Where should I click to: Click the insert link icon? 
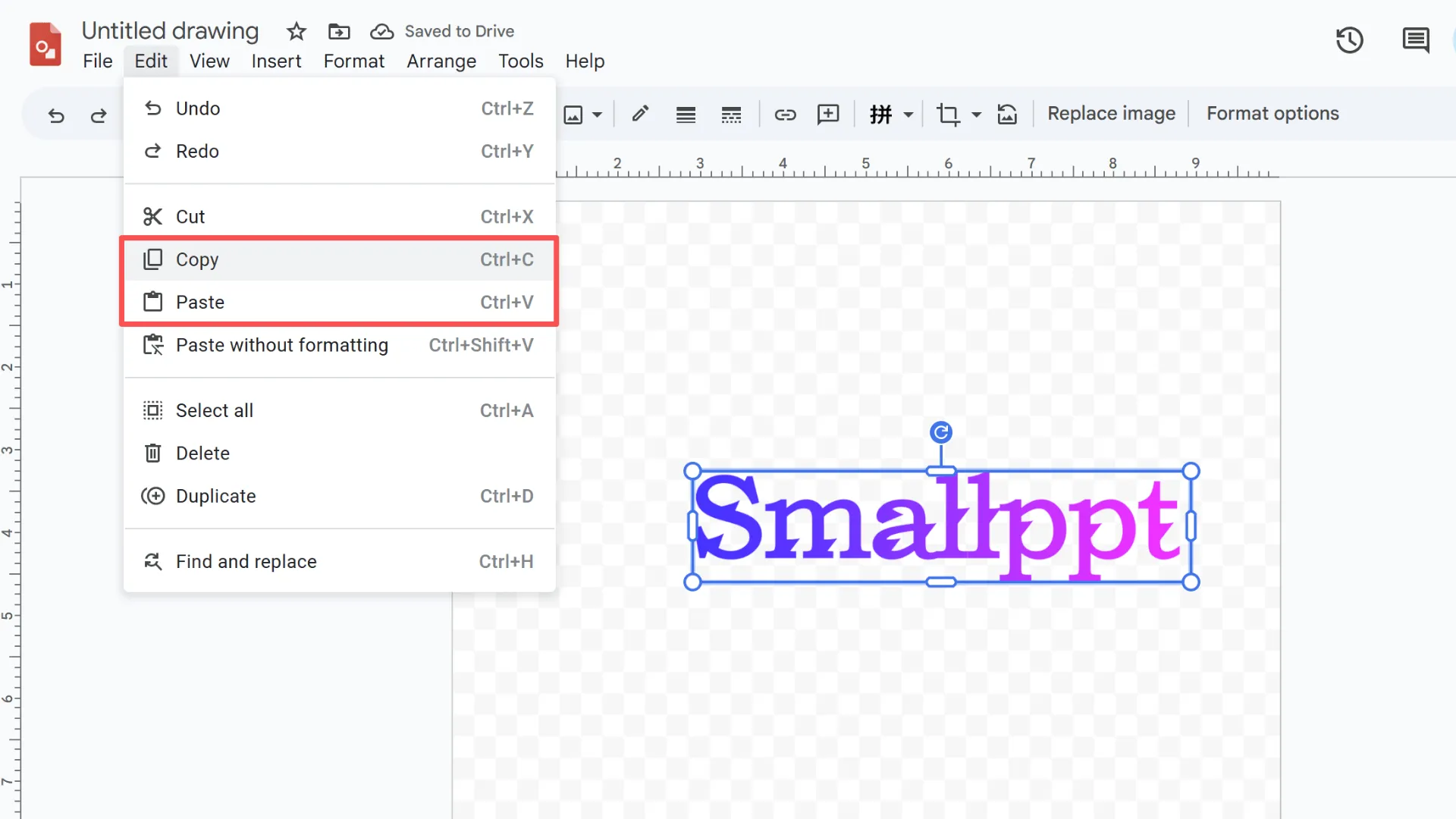tap(785, 115)
